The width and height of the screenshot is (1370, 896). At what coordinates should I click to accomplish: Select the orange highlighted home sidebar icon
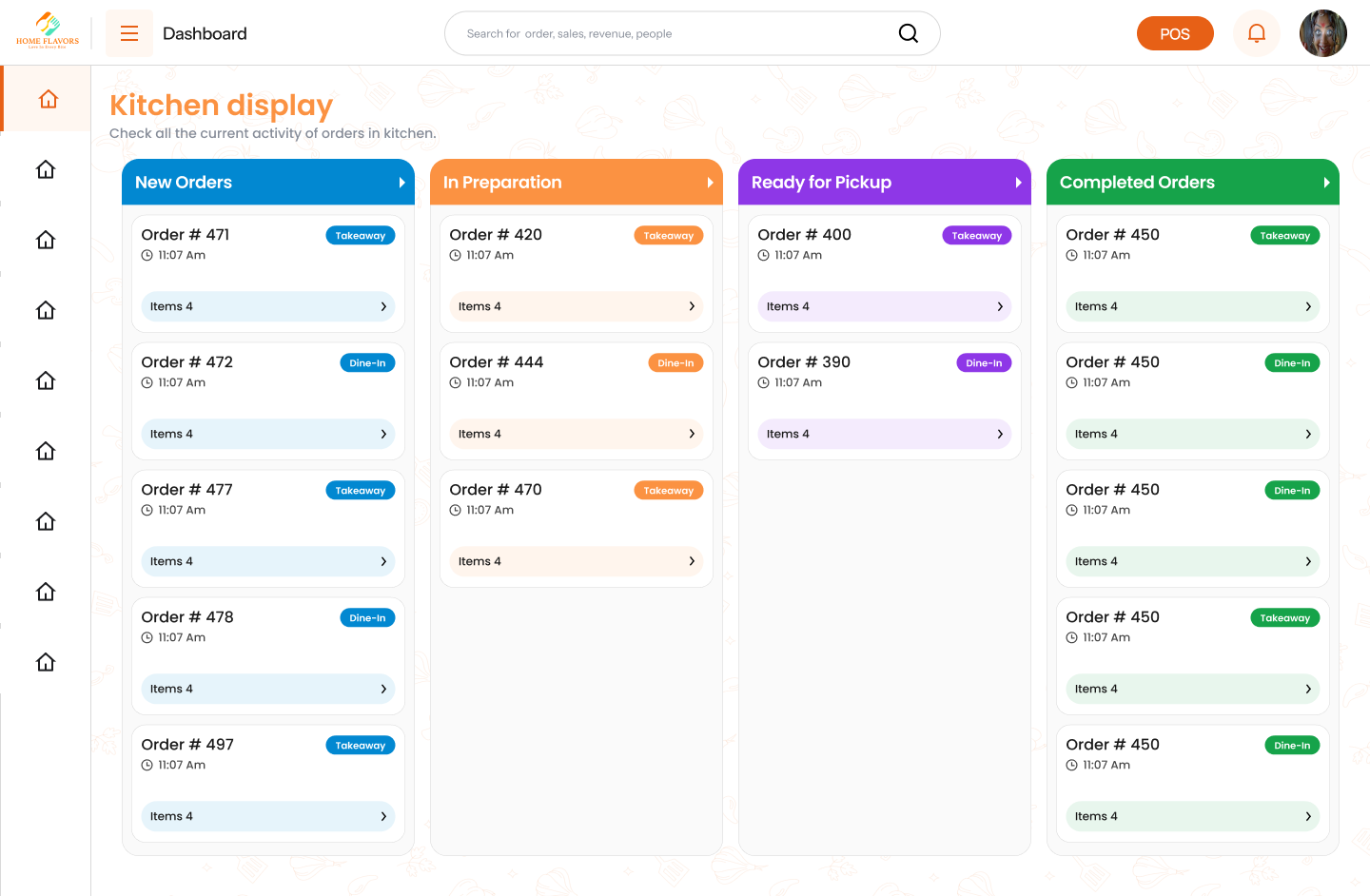pyautogui.click(x=48, y=99)
